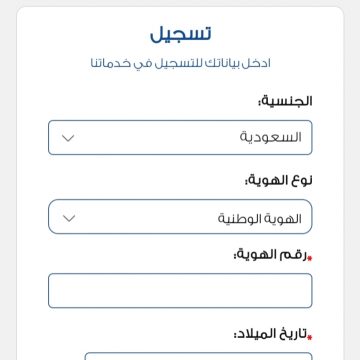
Task: Click the نوع الهوية field label
Action: click(279, 181)
